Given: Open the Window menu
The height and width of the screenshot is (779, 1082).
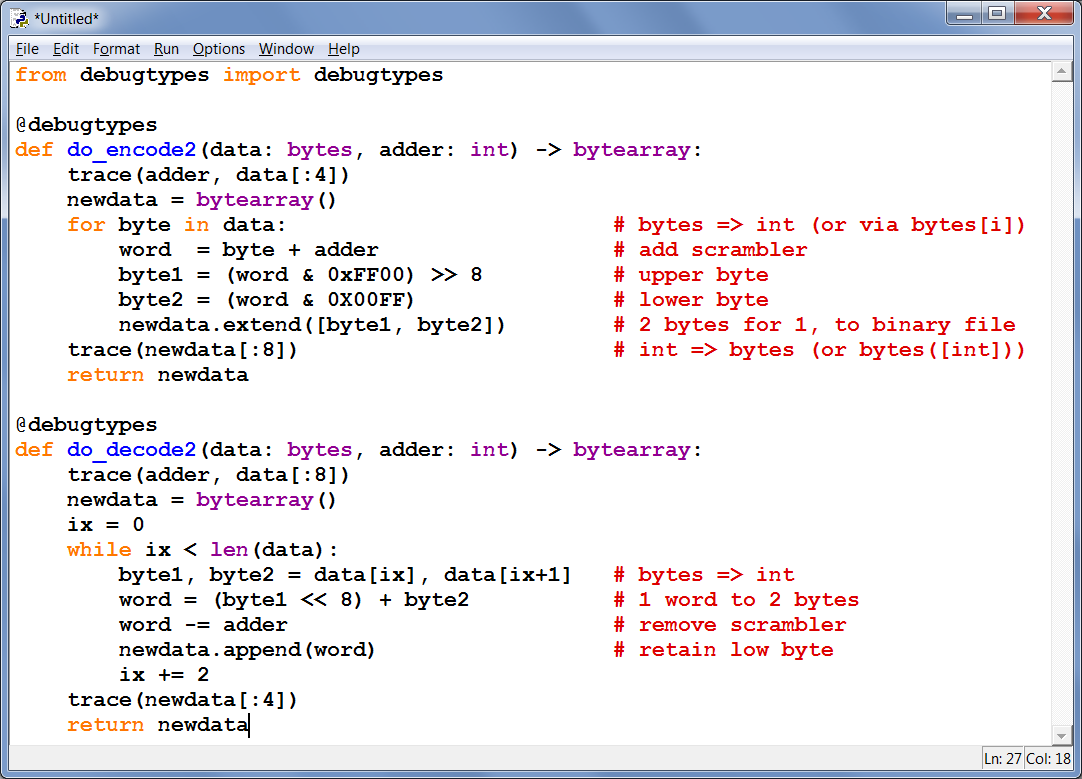Looking at the screenshot, I should pyautogui.click(x=286, y=49).
